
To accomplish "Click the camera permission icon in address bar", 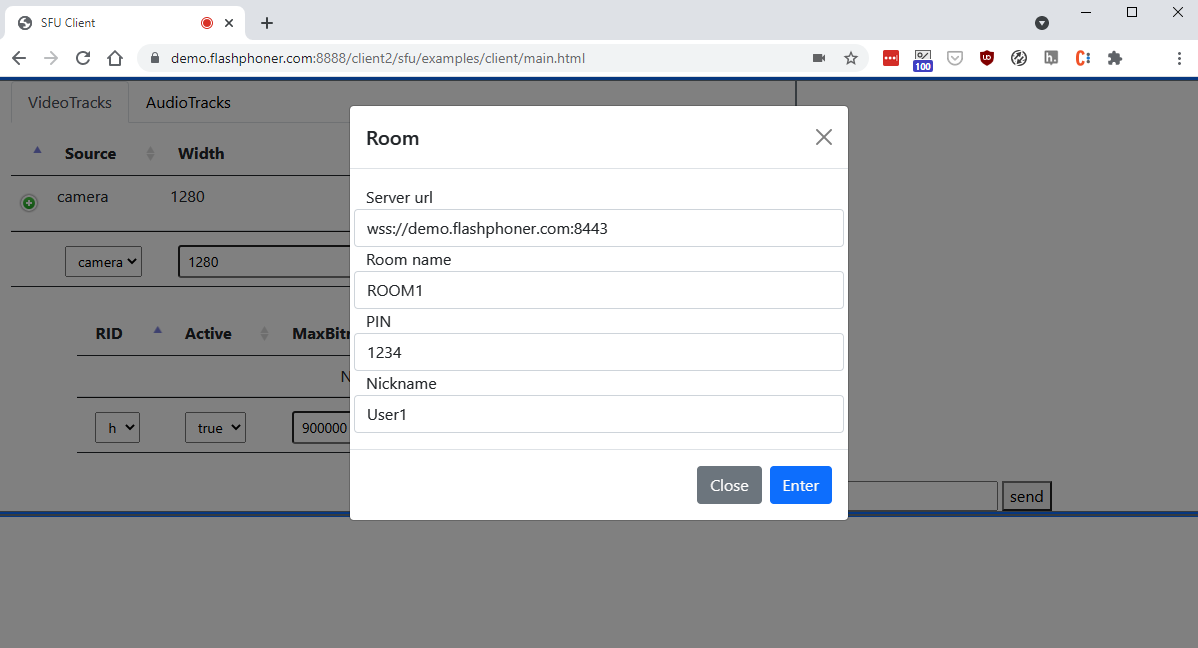I will [819, 59].
